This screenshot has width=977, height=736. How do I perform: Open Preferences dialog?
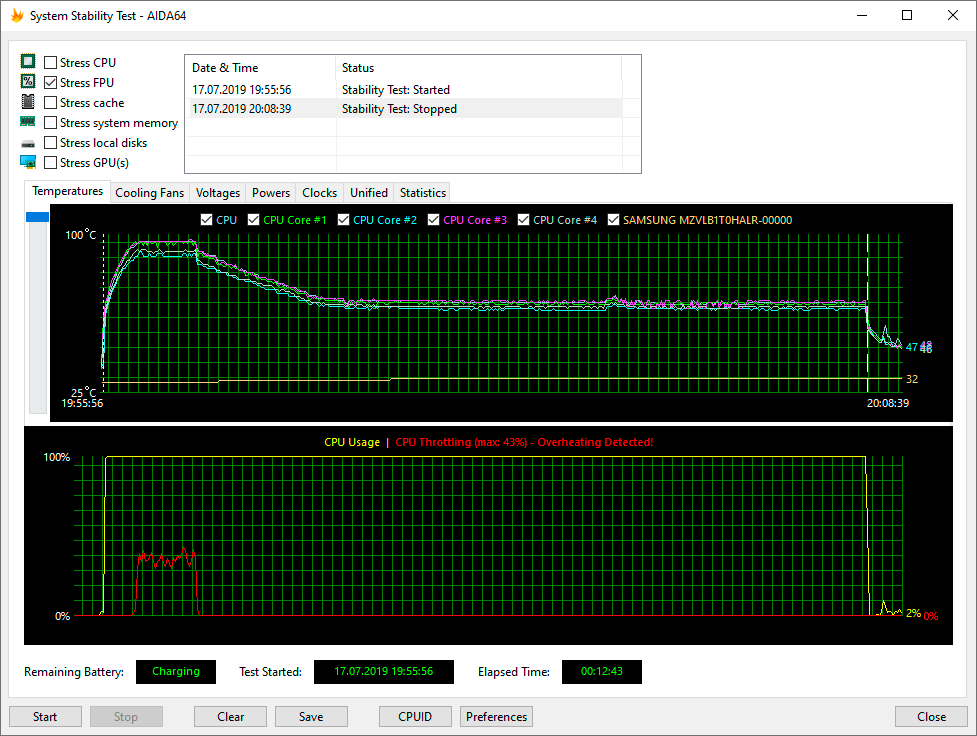496,717
